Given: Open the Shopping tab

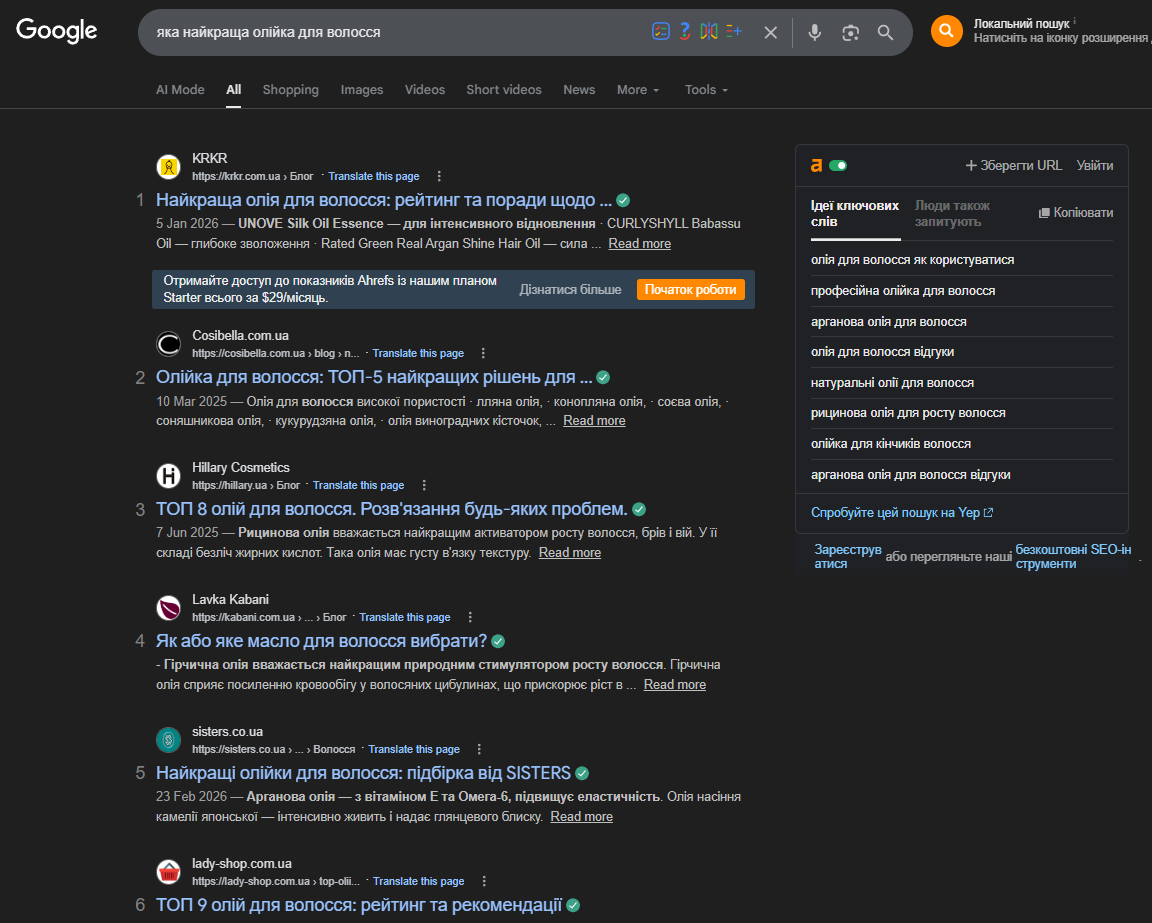Looking at the screenshot, I should (x=291, y=90).
